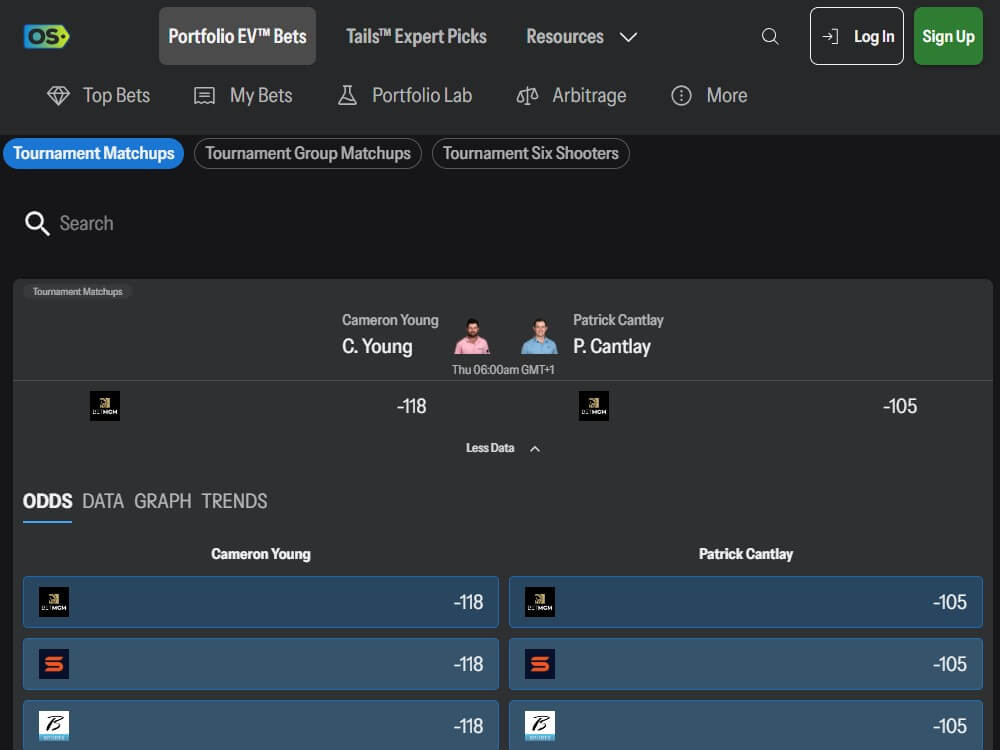Click the Log In button

[x=856, y=36]
